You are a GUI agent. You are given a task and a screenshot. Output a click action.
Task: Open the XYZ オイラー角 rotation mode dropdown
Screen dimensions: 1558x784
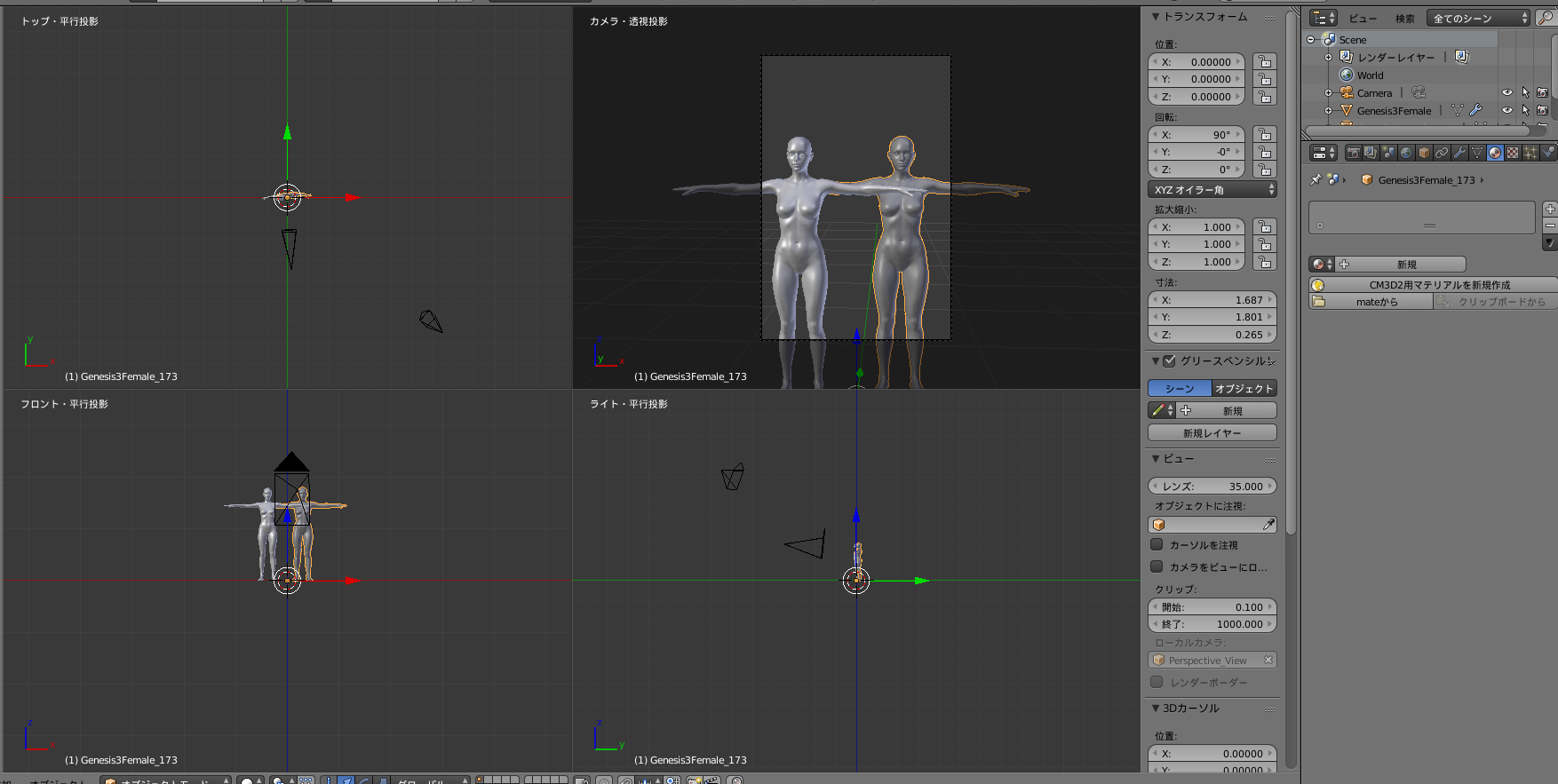point(1212,189)
